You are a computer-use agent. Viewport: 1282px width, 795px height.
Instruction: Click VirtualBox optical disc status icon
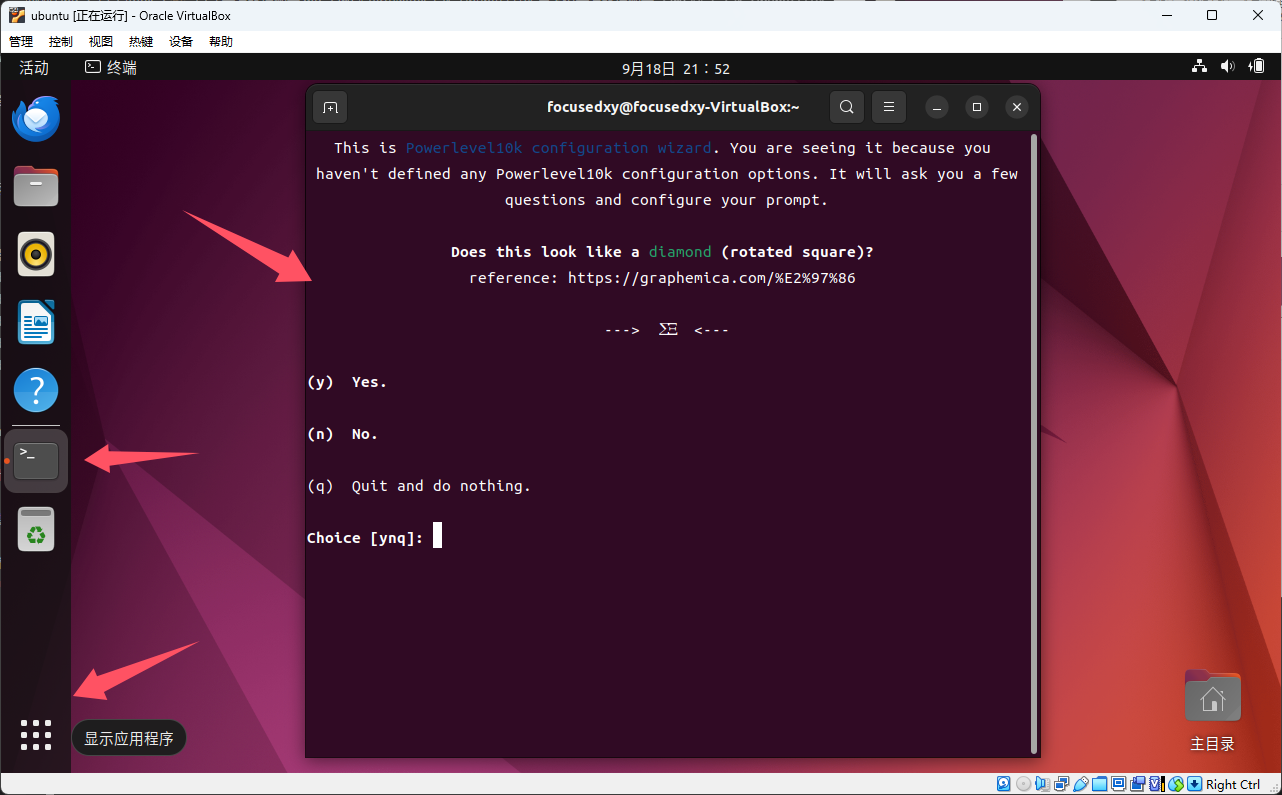[x=1024, y=784]
